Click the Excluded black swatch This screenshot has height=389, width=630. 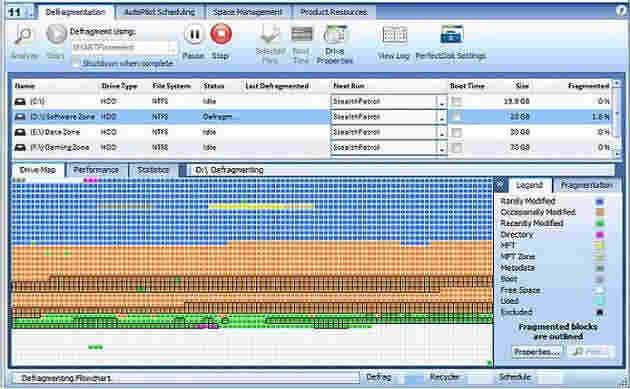click(599, 312)
